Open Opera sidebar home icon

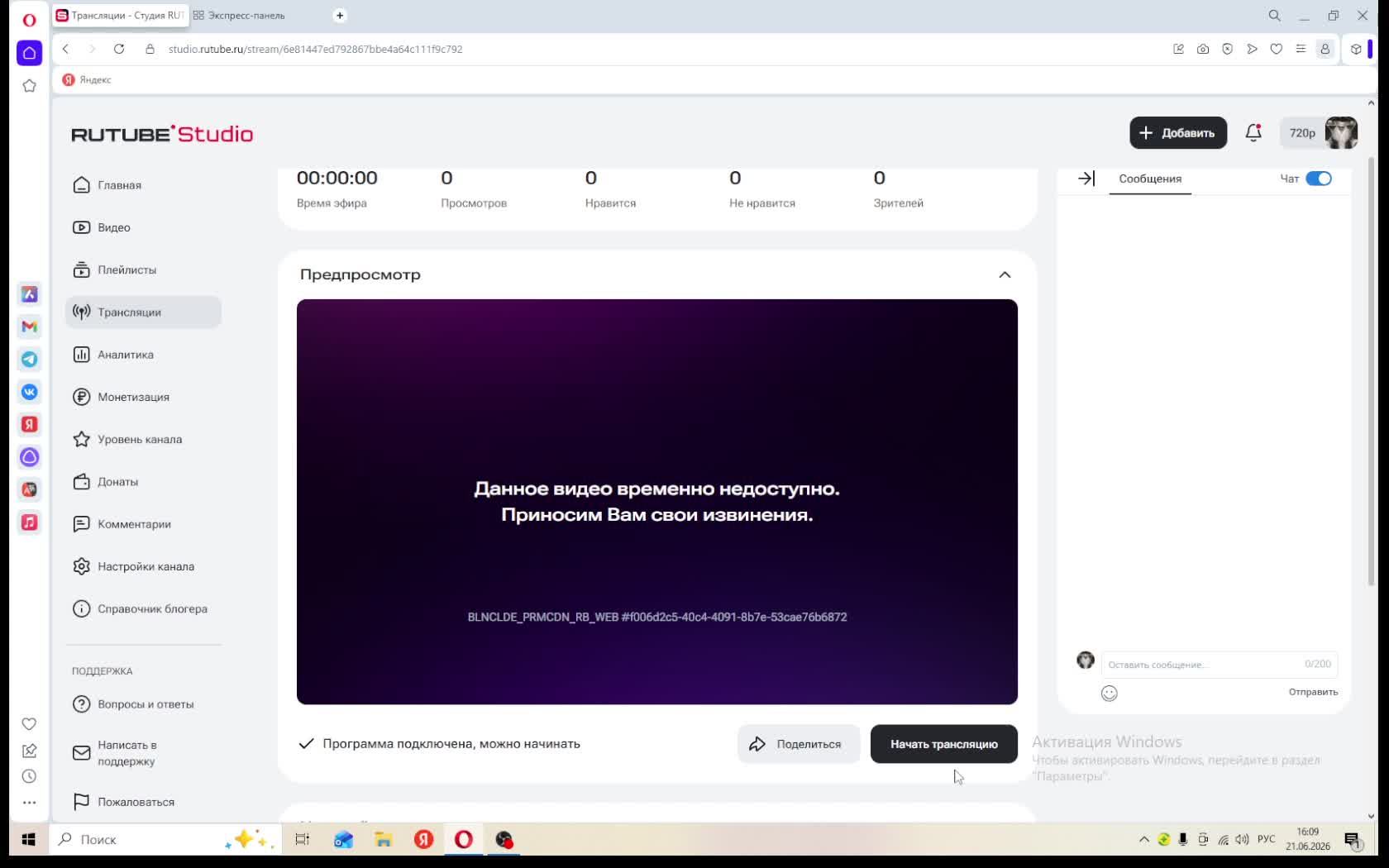(x=29, y=52)
